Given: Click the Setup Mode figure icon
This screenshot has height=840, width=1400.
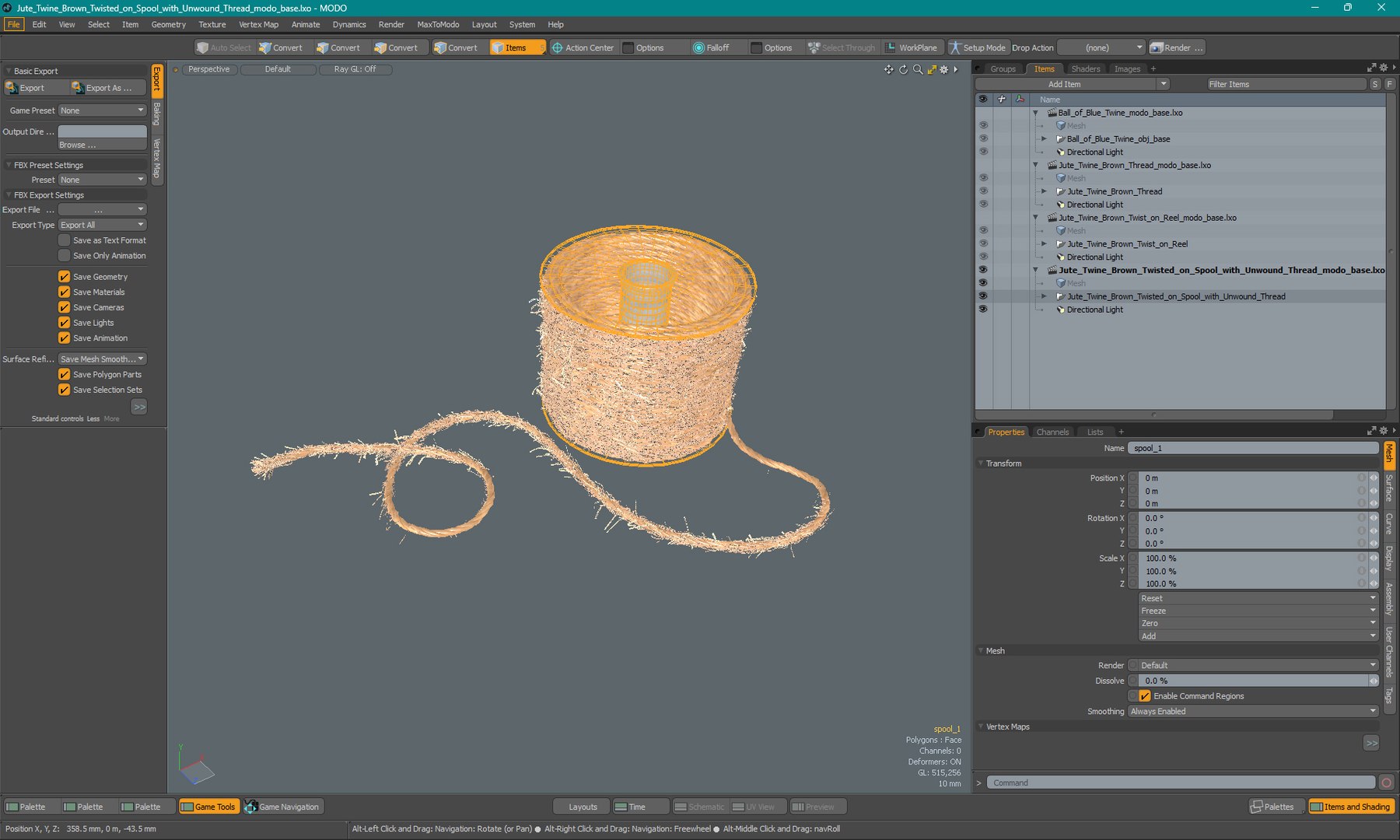Looking at the screenshot, I should tap(954, 48).
